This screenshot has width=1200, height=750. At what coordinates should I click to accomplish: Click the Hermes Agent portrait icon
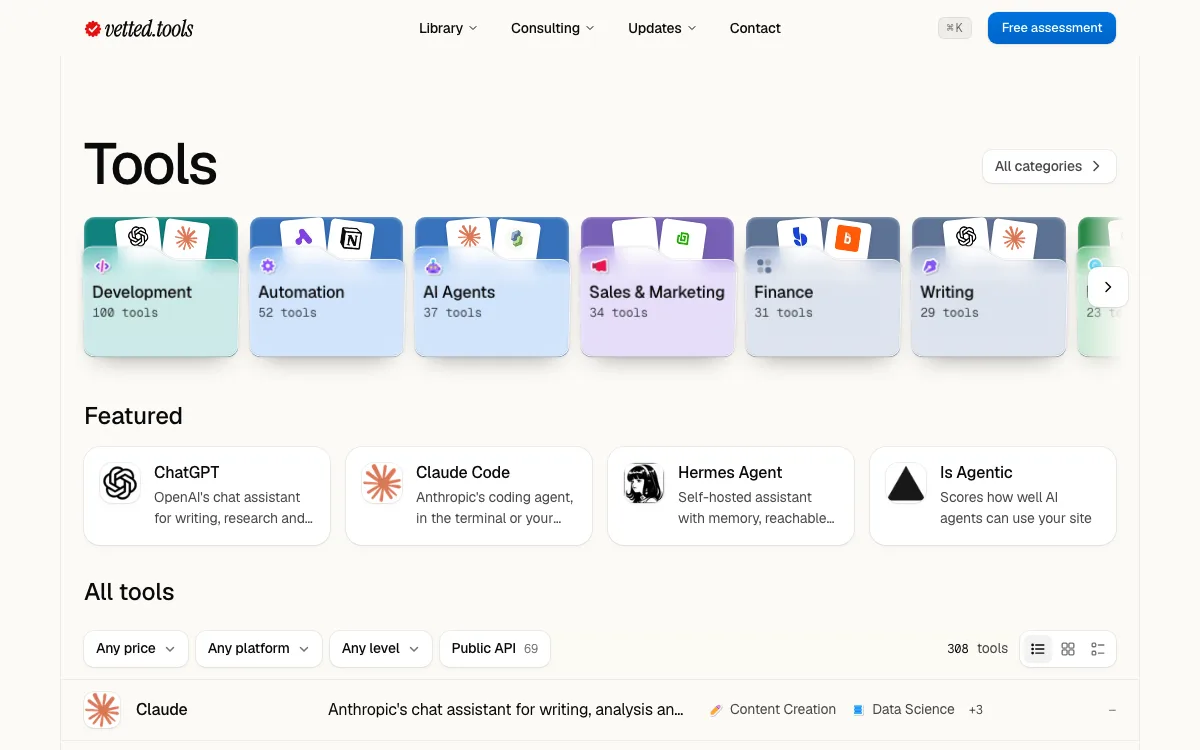[644, 483]
